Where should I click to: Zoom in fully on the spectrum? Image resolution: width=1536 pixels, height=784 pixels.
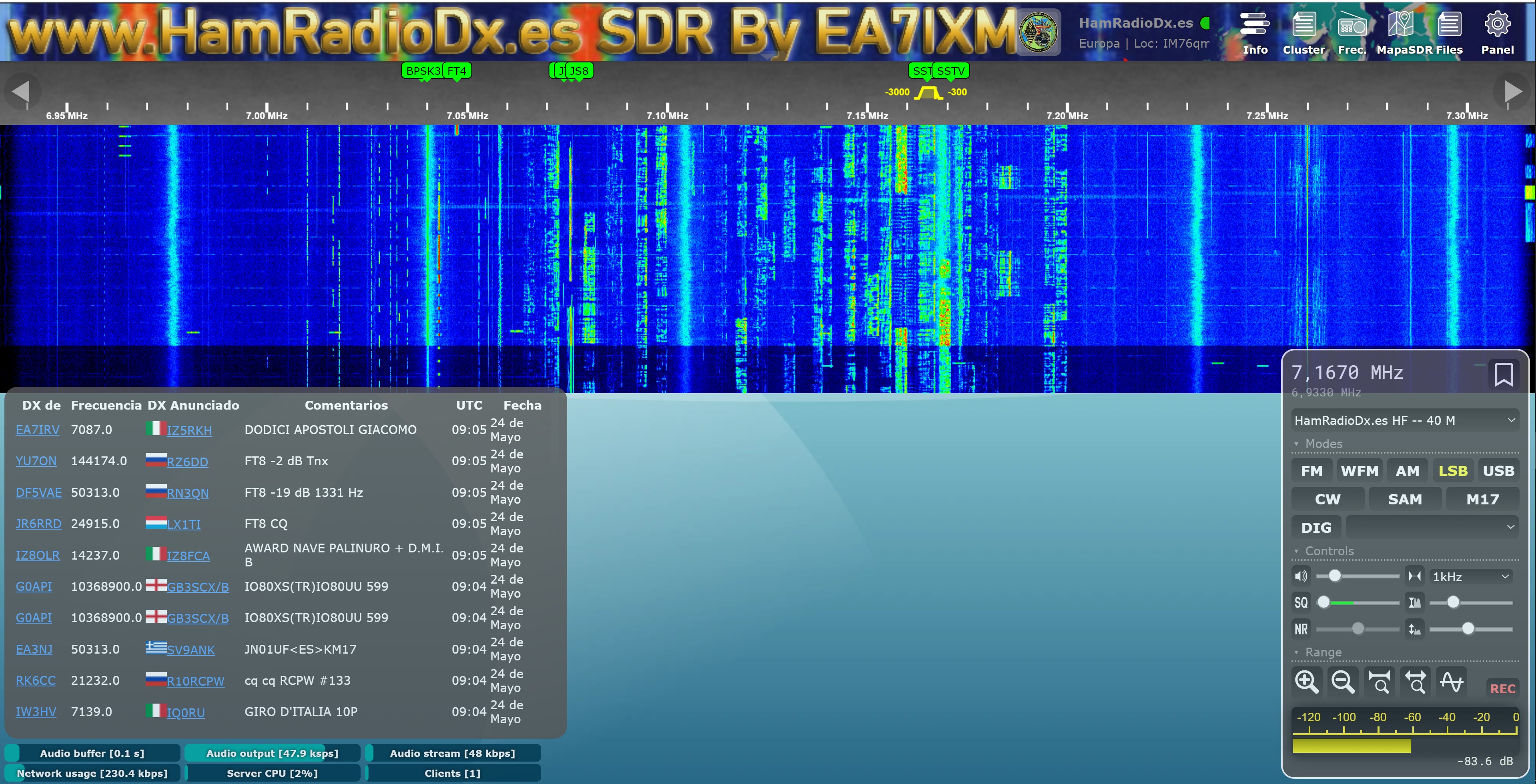pyautogui.click(x=1379, y=682)
